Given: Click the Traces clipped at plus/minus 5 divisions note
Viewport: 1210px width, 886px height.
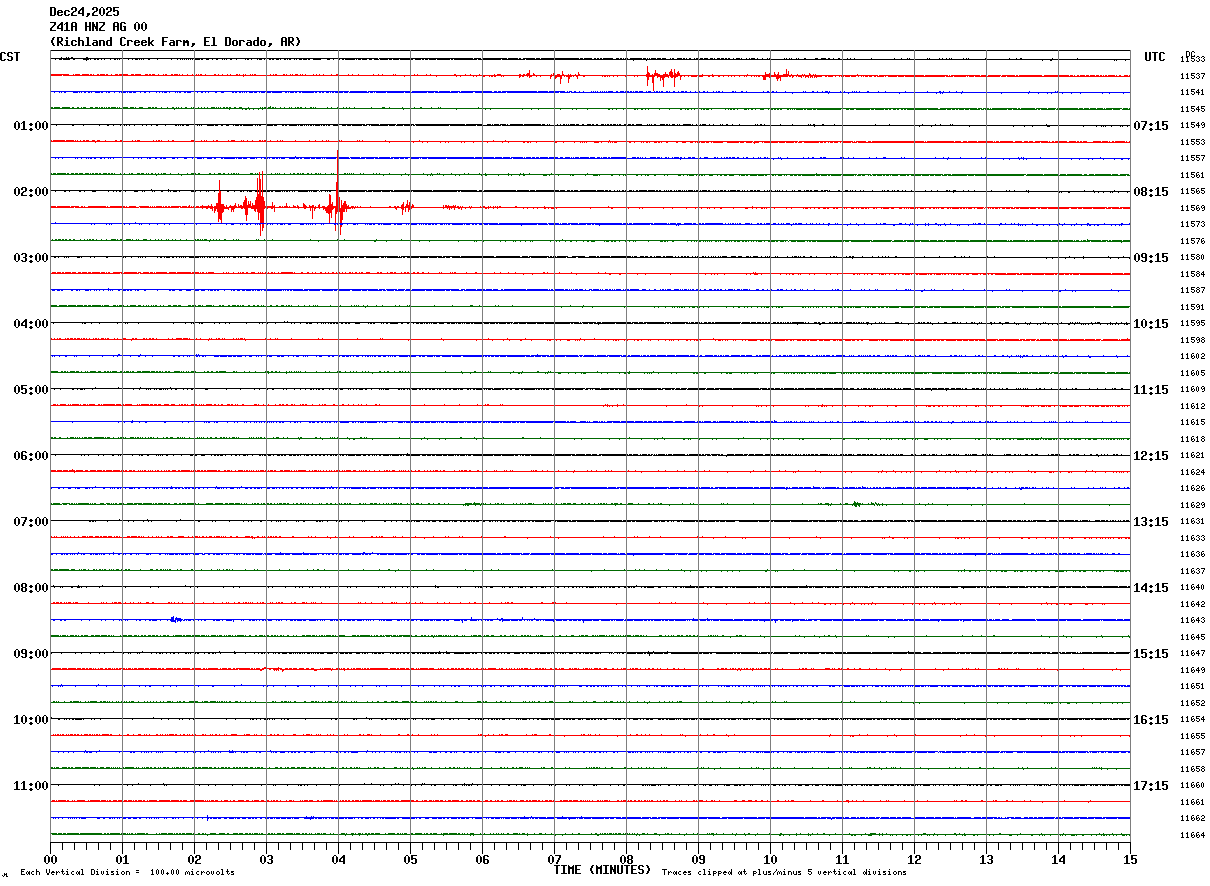Looking at the screenshot, I should [784, 873].
